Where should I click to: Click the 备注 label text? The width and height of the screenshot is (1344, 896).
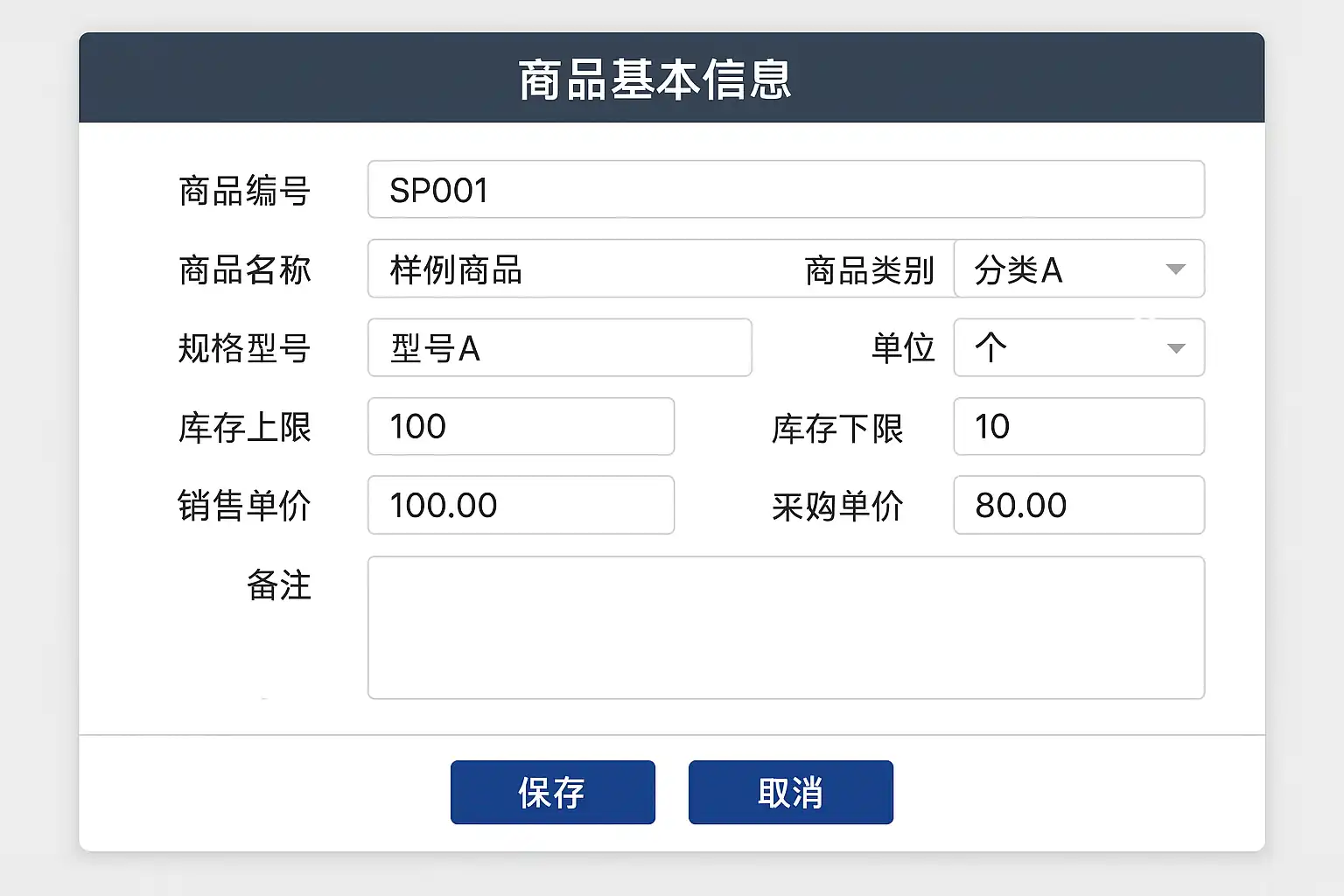point(278,585)
